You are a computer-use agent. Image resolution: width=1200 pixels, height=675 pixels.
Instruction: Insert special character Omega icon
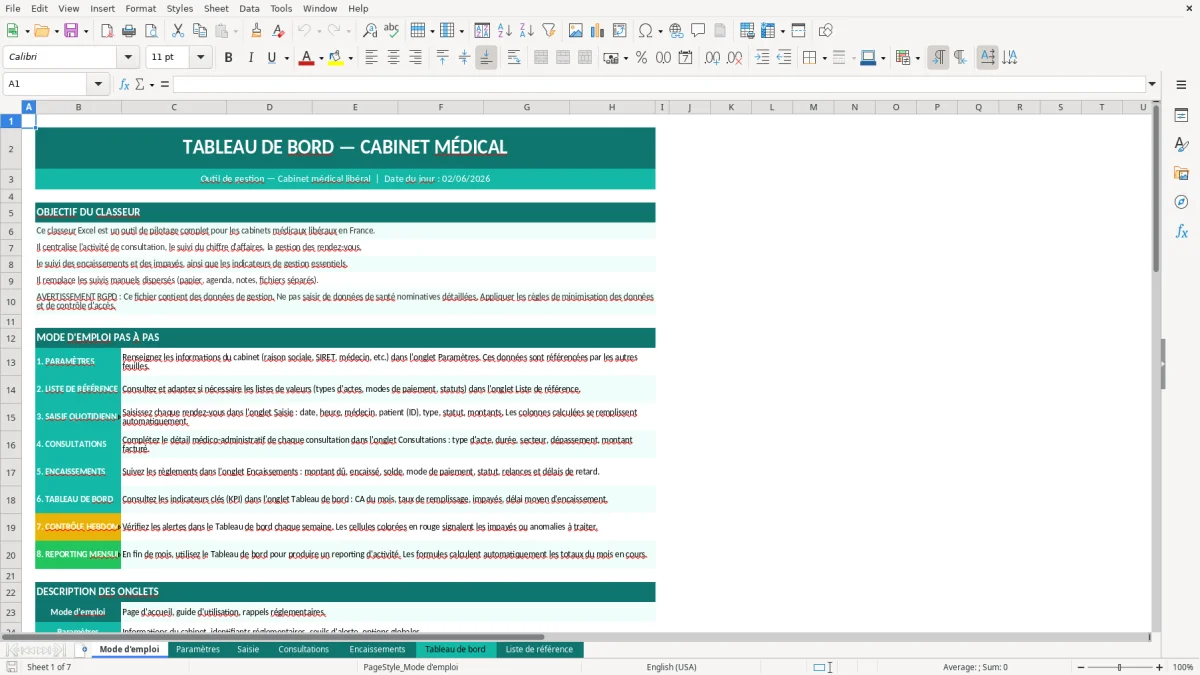point(645,31)
